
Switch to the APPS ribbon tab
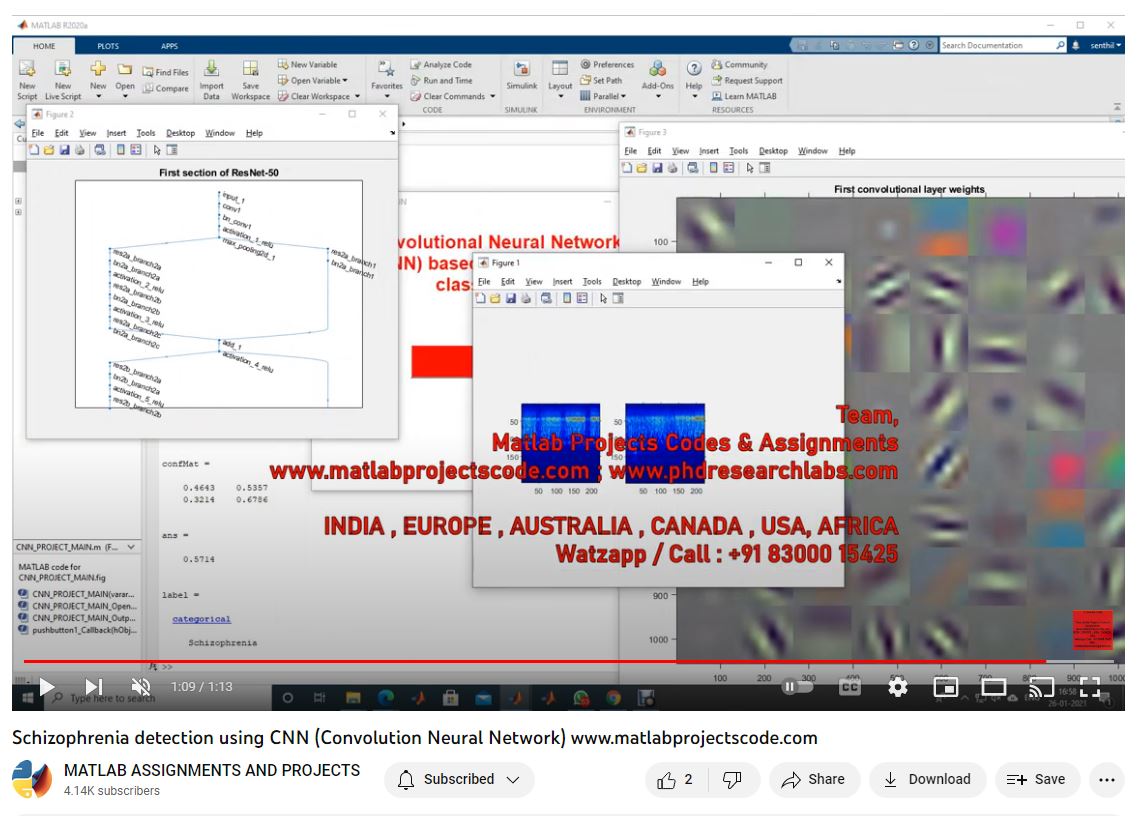(170, 46)
